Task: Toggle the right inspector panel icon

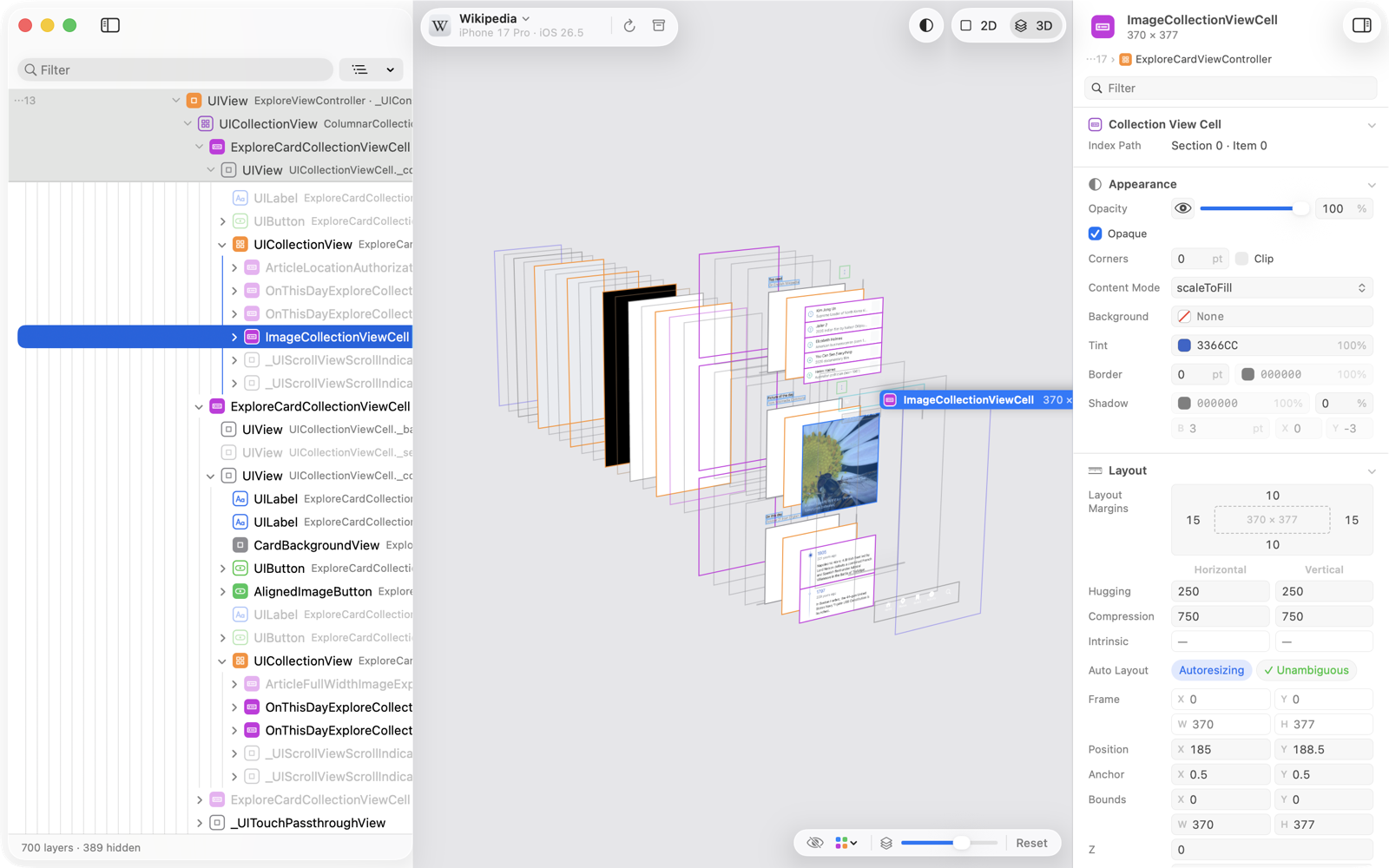Action: point(1361,25)
